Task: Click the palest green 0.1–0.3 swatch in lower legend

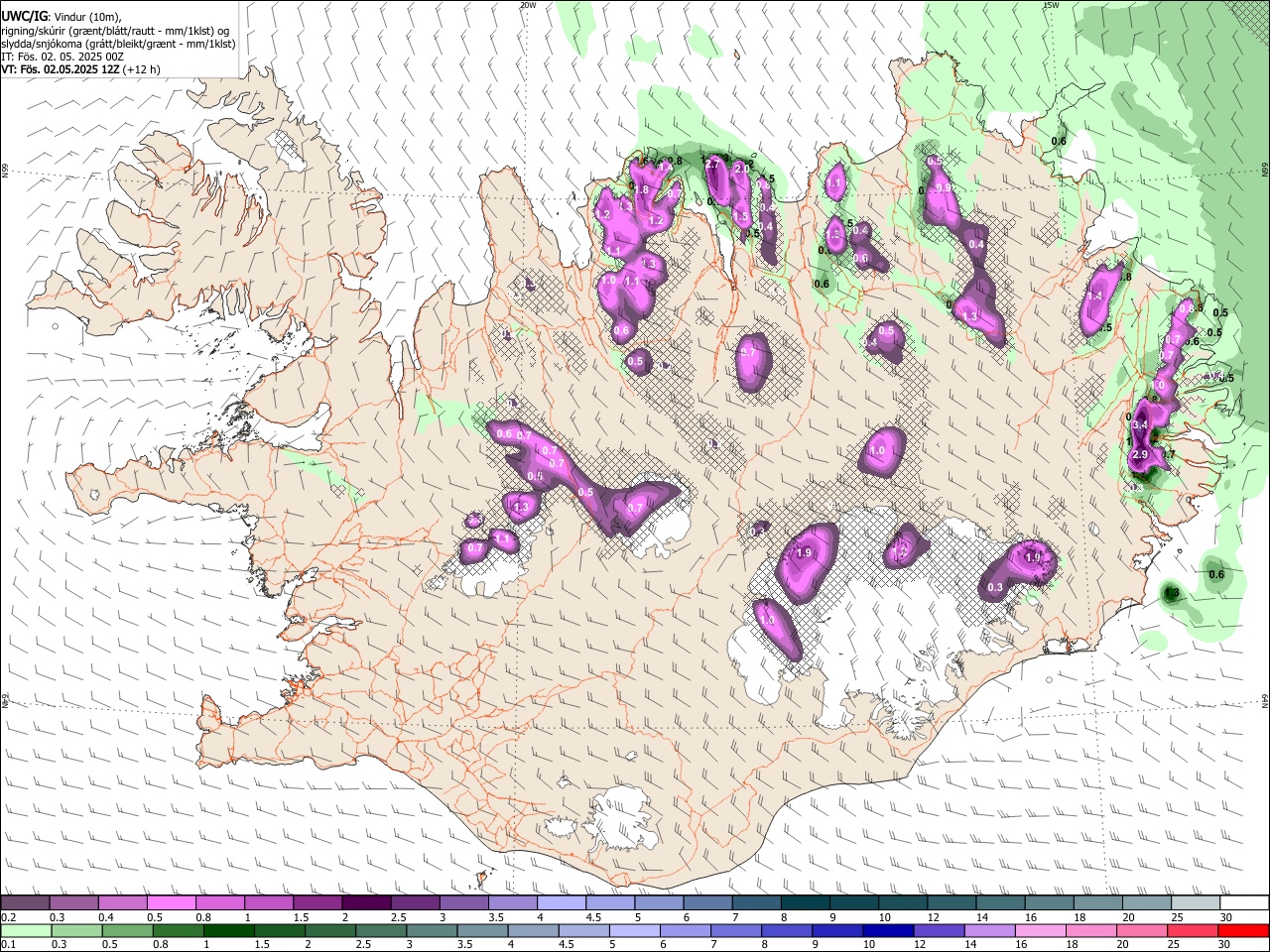Action: 26,930
